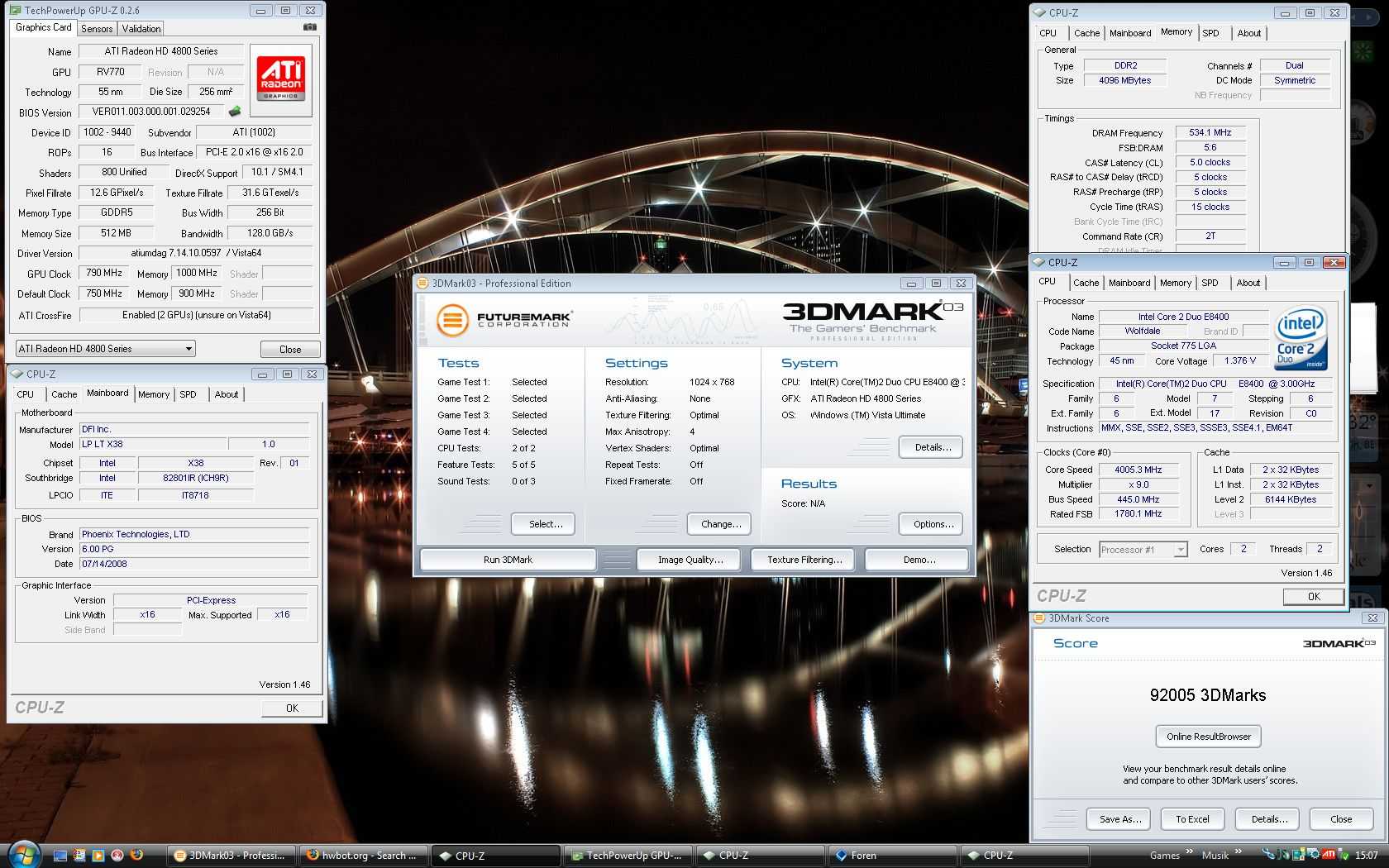Click the ATI CrossFire Enabled (2 GPUs) value
The image size is (1389, 868).
(196, 315)
